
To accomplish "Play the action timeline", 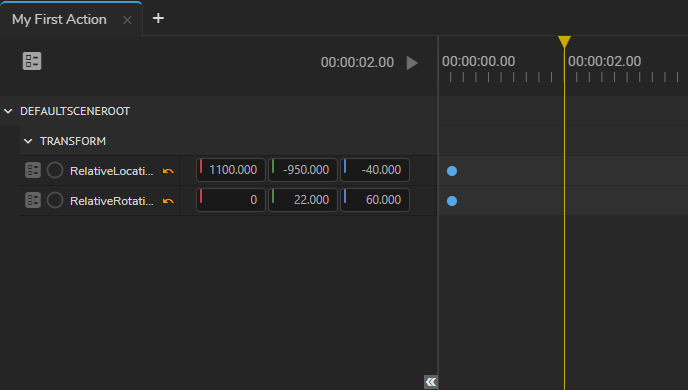I will coord(412,63).
